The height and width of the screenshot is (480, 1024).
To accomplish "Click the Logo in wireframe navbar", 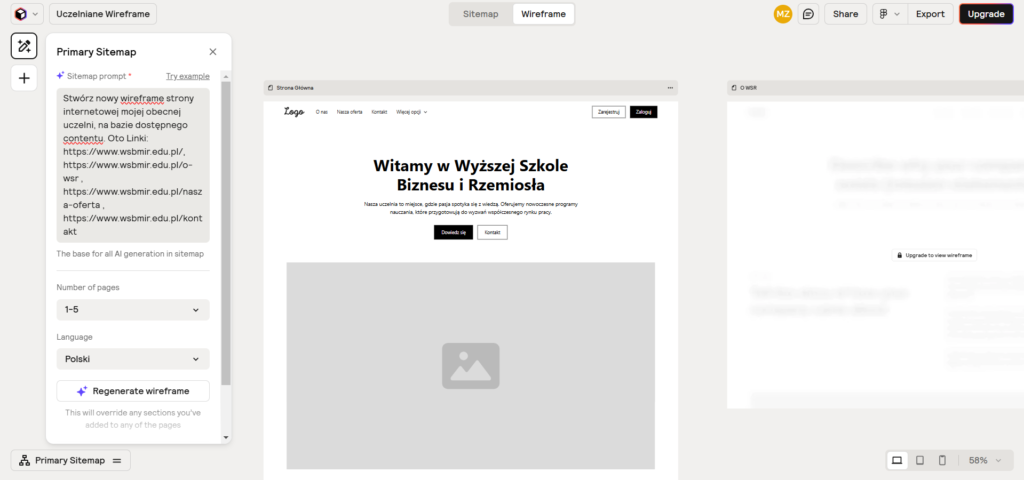I will [x=294, y=112].
